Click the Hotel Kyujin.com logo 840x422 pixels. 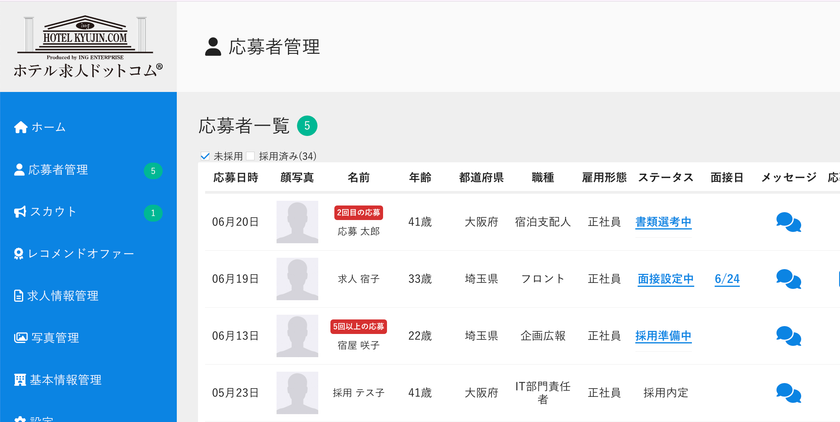coord(88,47)
